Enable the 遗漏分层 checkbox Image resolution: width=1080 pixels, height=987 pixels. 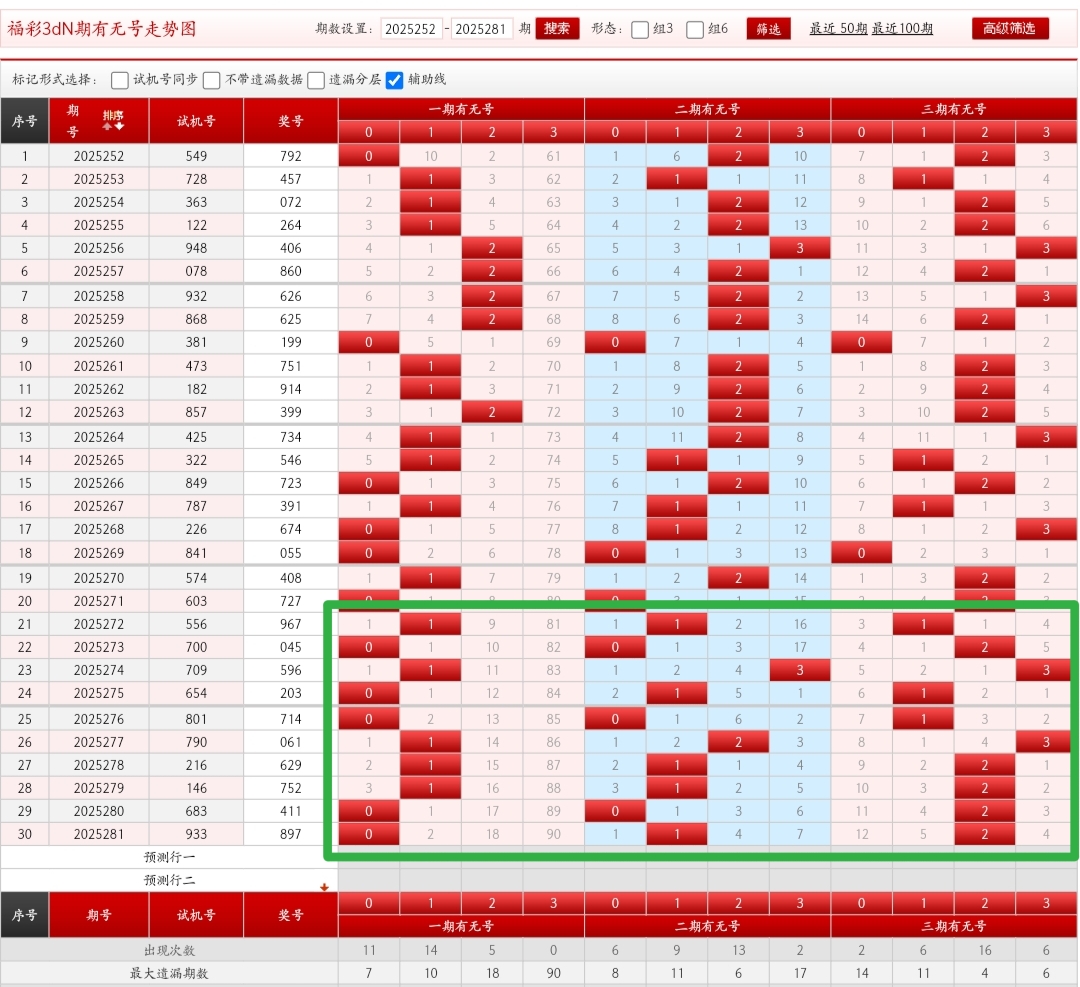point(316,81)
